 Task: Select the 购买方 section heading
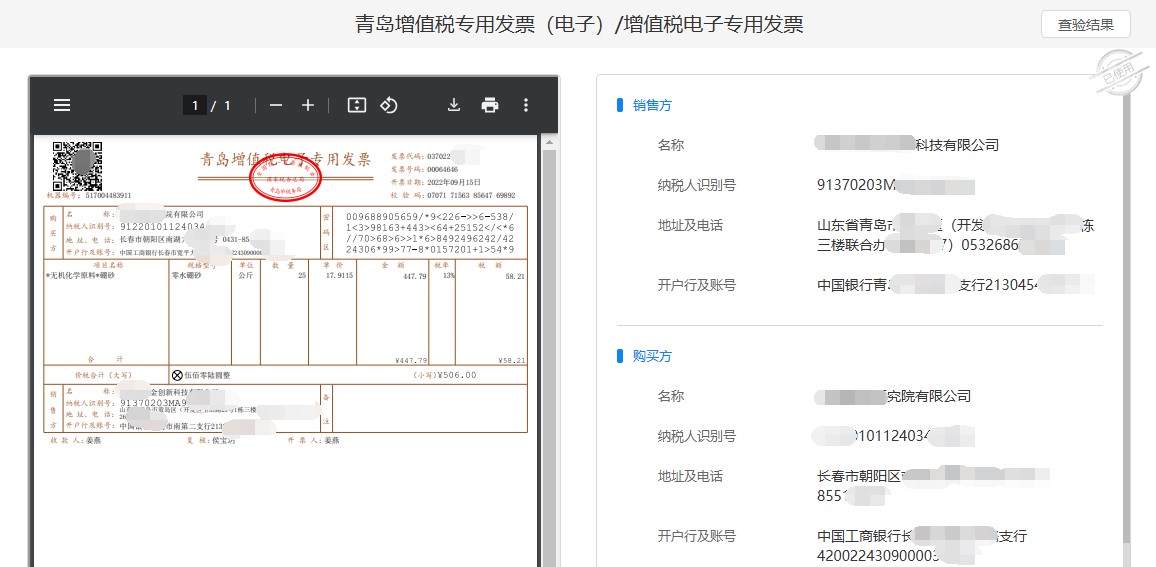652,355
